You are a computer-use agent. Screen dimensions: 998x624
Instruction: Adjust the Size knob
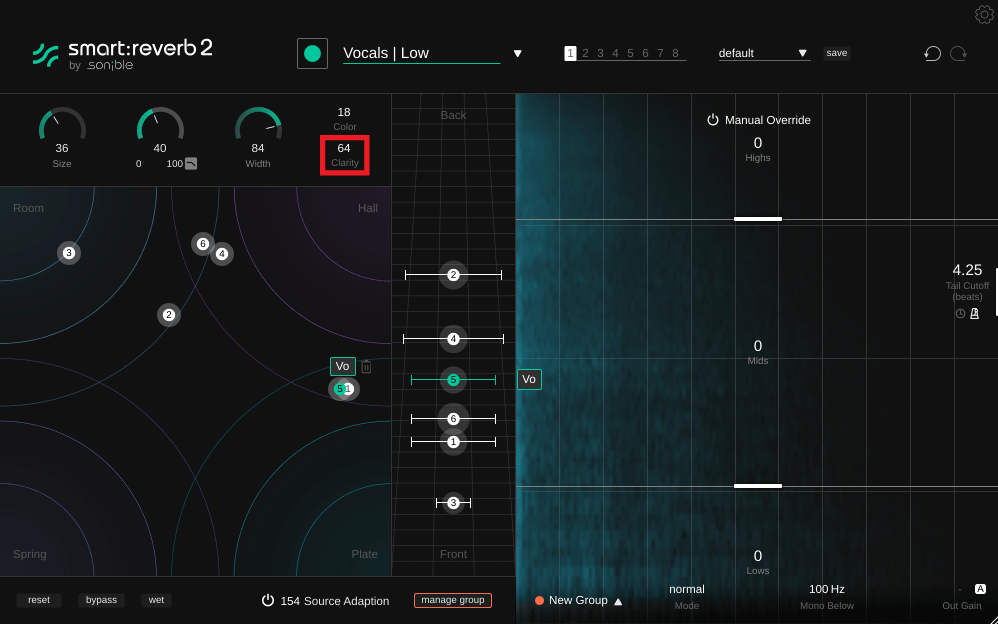[62, 124]
